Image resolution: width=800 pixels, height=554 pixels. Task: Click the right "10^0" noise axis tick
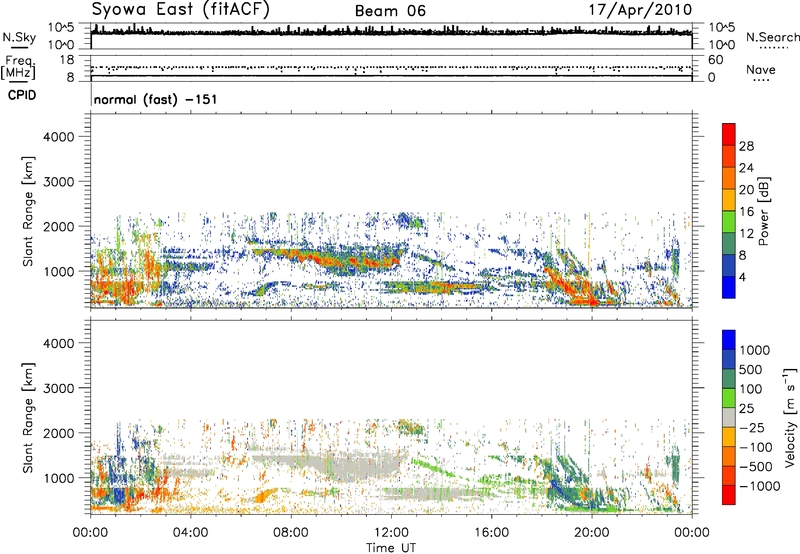(722, 45)
